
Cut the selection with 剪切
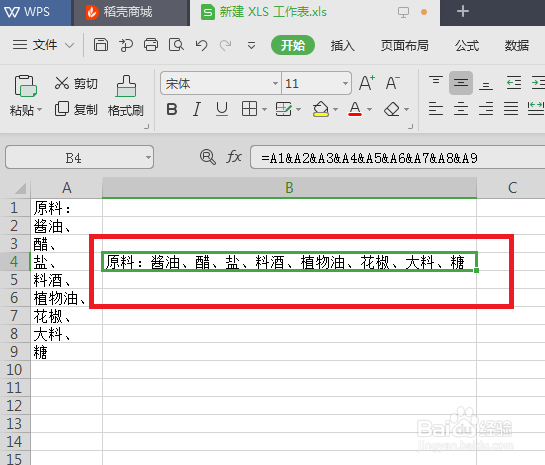(x=76, y=83)
